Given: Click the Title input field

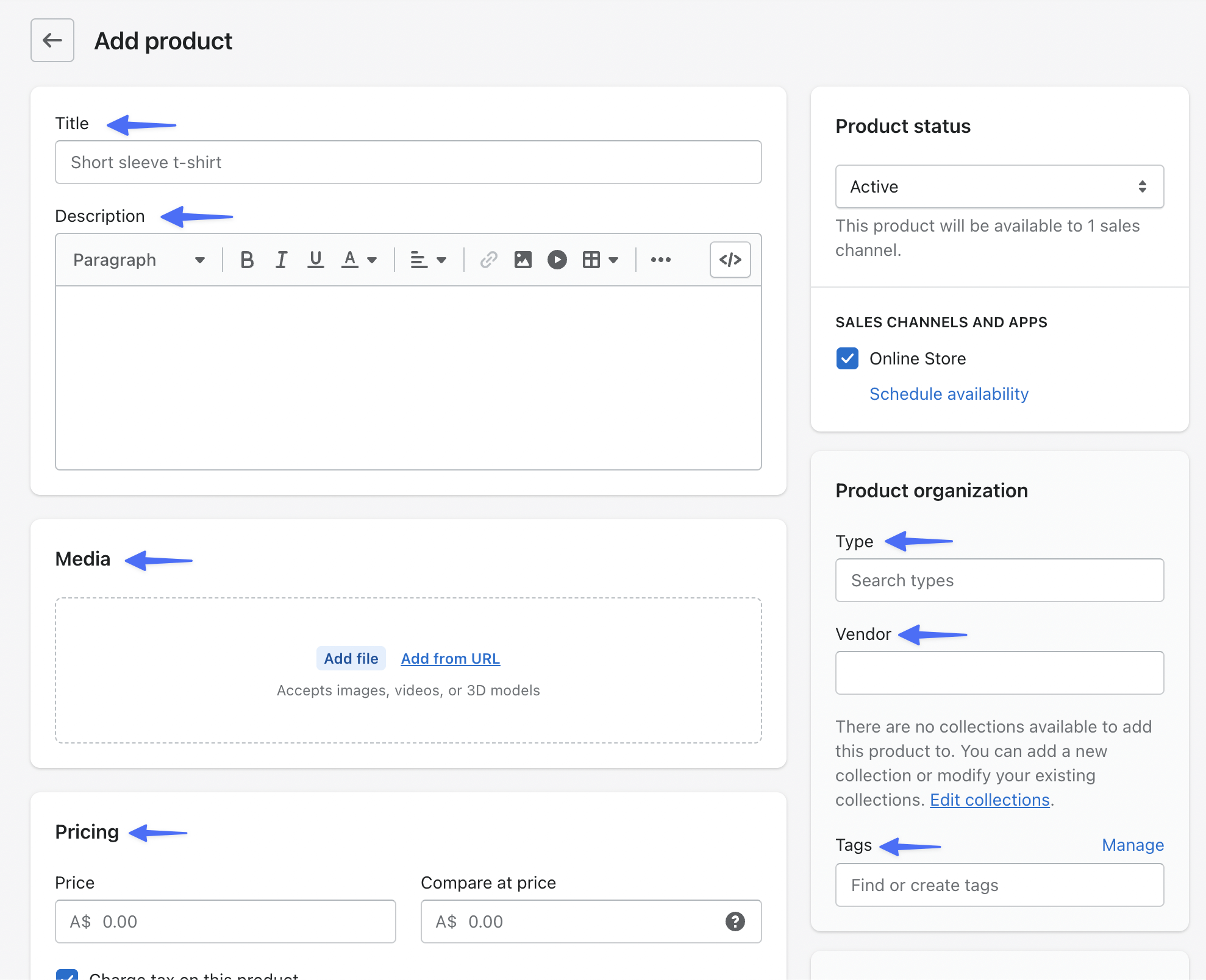Looking at the screenshot, I should point(408,162).
